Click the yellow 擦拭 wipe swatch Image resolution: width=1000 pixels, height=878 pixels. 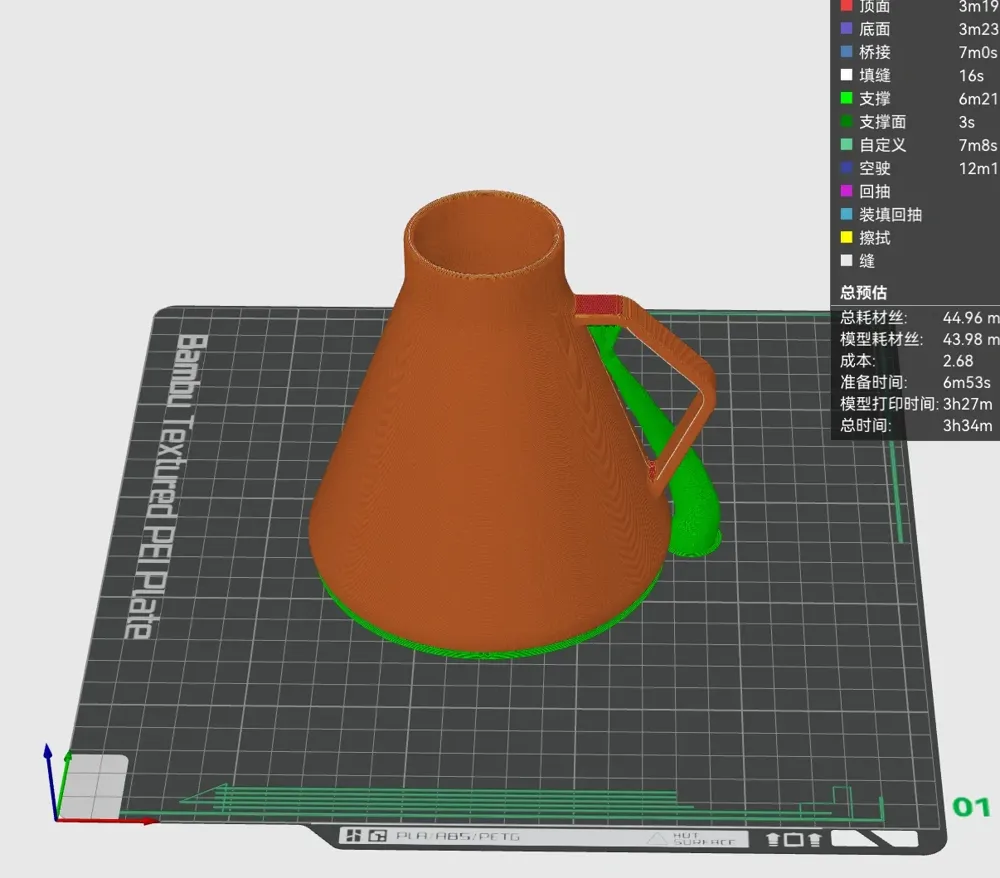click(846, 237)
